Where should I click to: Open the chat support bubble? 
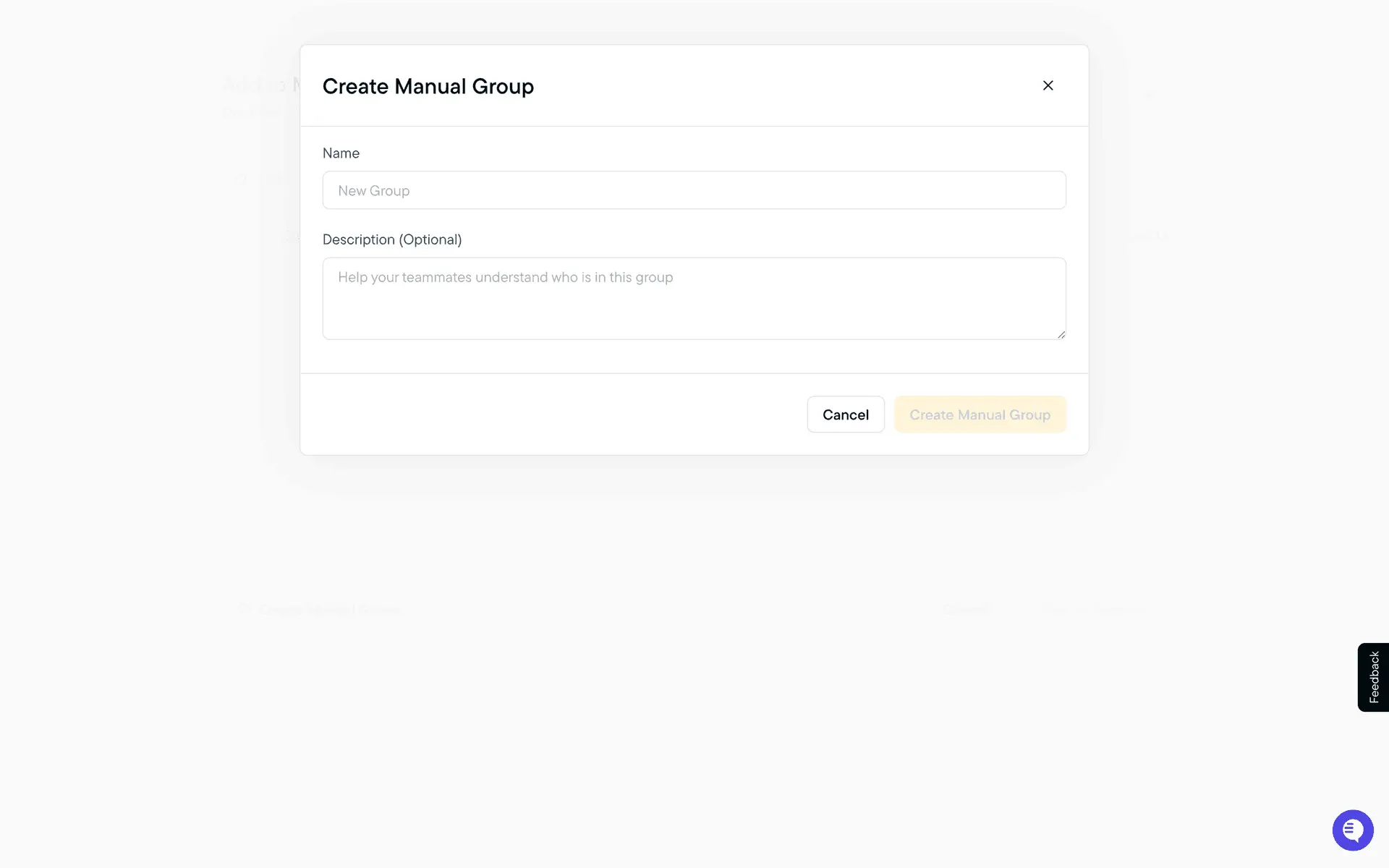click(1352, 830)
